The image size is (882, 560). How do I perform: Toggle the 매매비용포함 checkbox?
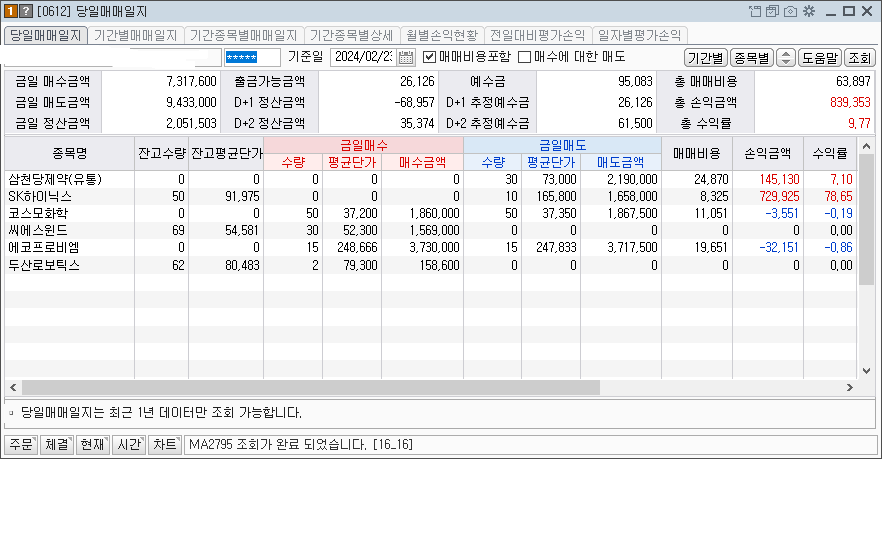(430, 57)
